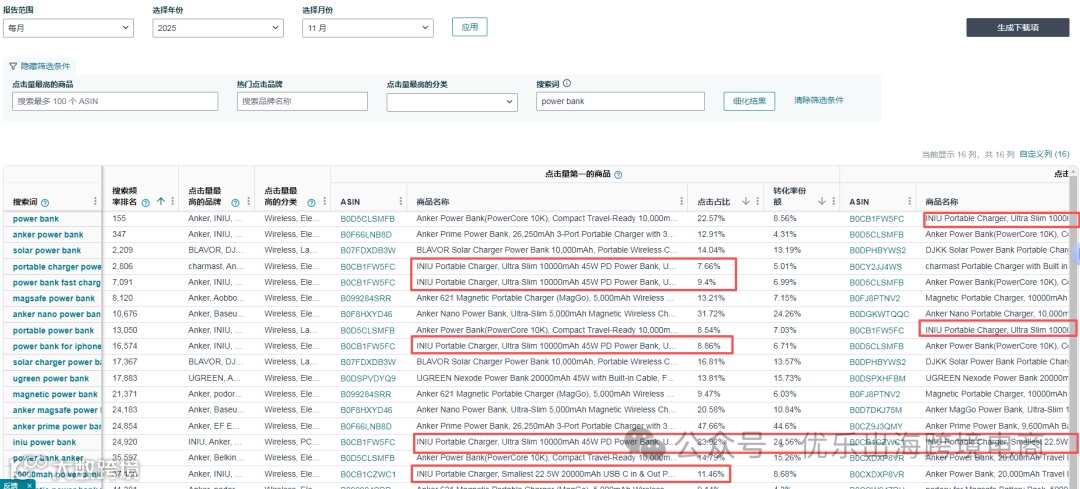Open ASIN B0DGKWTQQC link
Image resolution: width=1080 pixels, height=489 pixels.
click(880, 315)
